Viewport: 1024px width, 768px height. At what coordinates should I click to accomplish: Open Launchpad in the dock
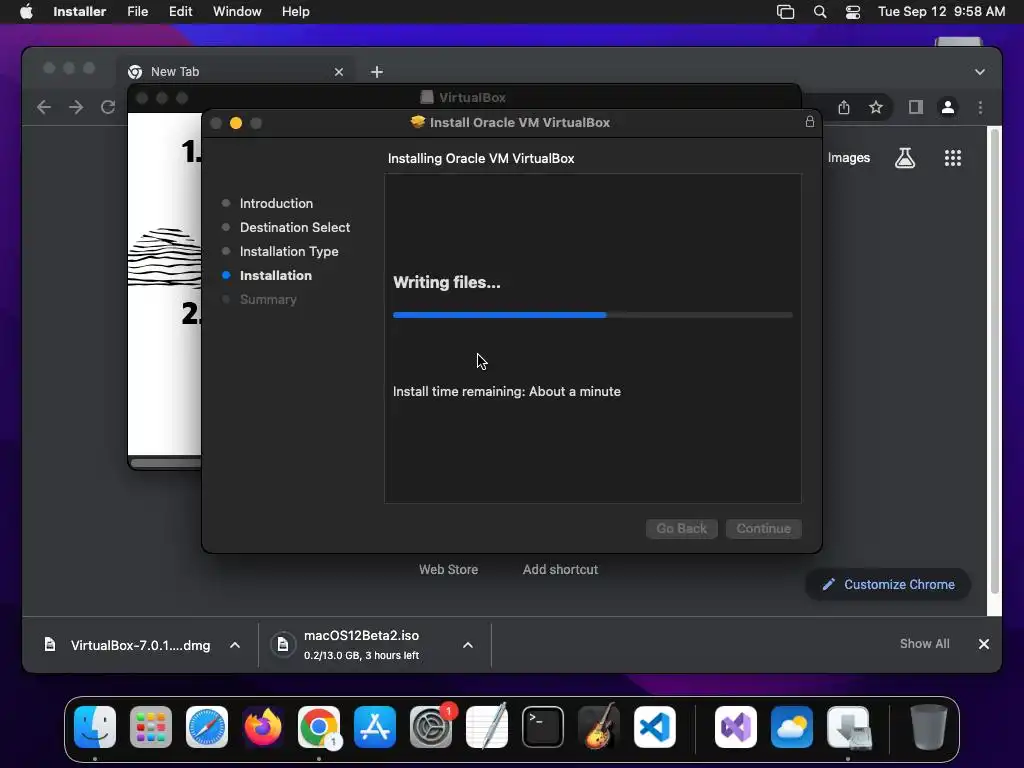click(151, 727)
